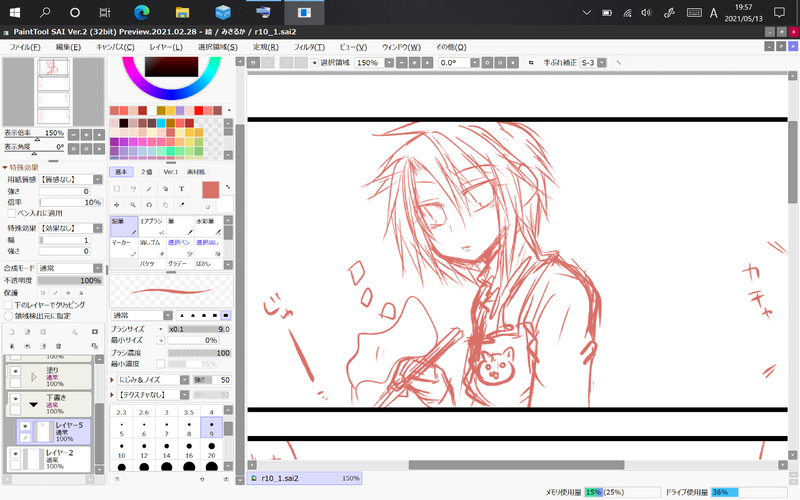Image resolution: width=800 pixels, height=500 pixels.
Task: Select brush size 7 preset
Action: coord(166,429)
